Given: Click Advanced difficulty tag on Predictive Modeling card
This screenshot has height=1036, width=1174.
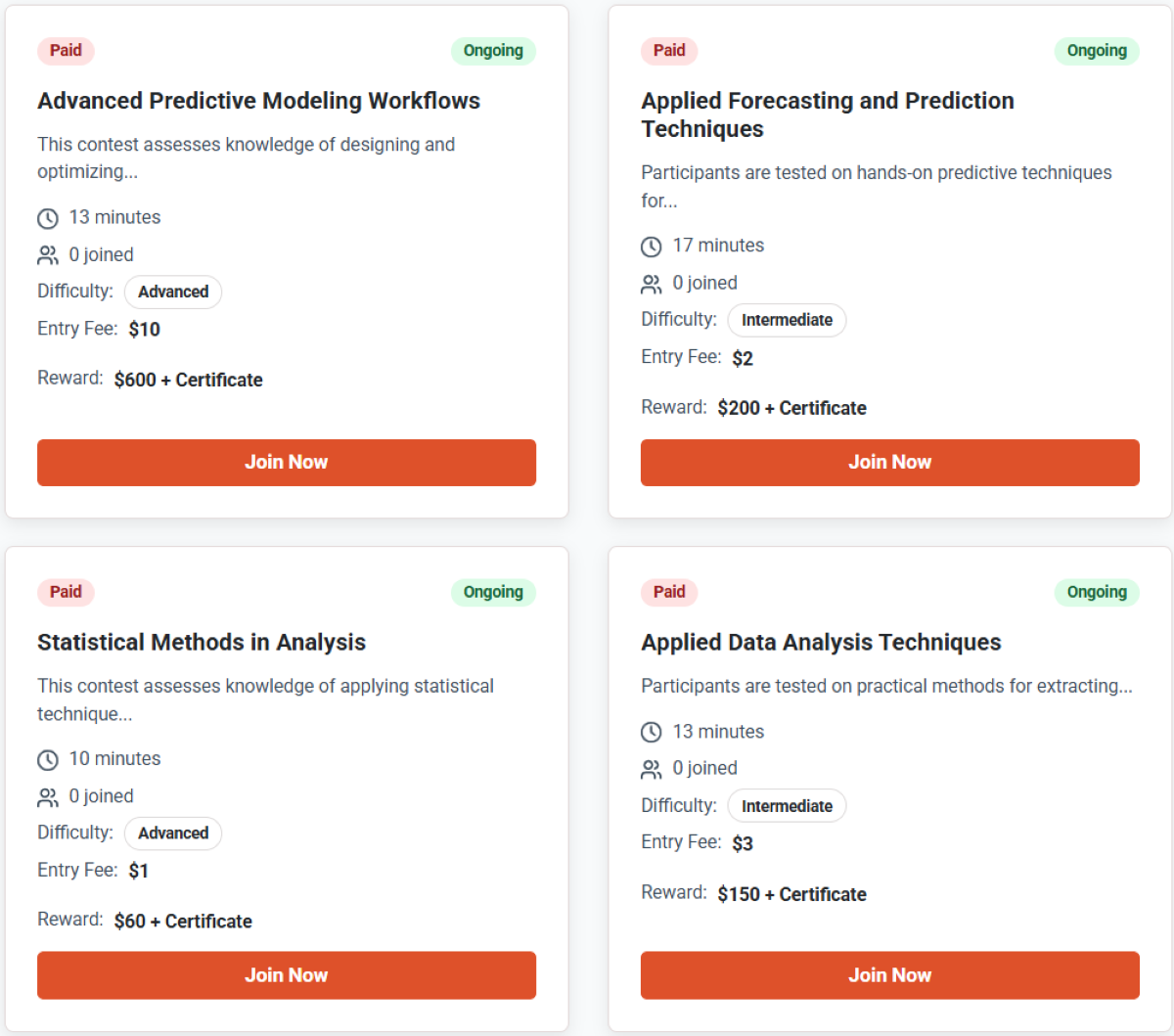Looking at the screenshot, I should 173,292.
